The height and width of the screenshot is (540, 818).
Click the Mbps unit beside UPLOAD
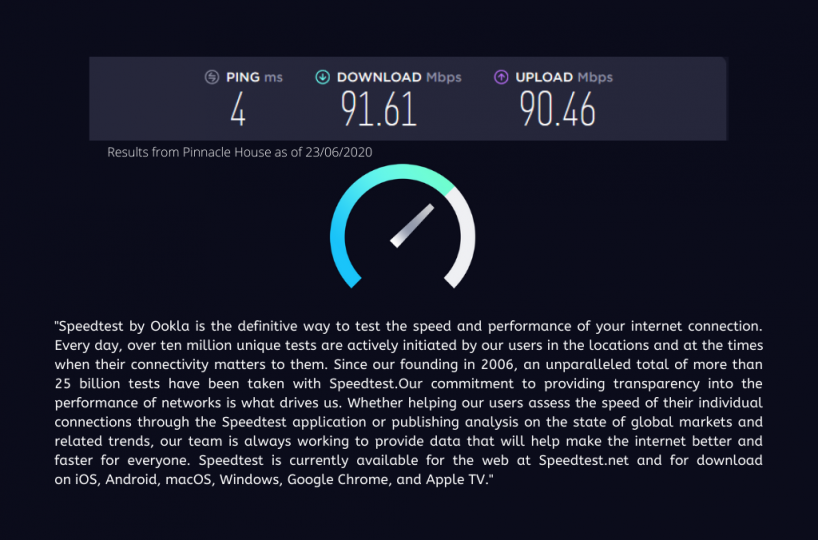595,77
